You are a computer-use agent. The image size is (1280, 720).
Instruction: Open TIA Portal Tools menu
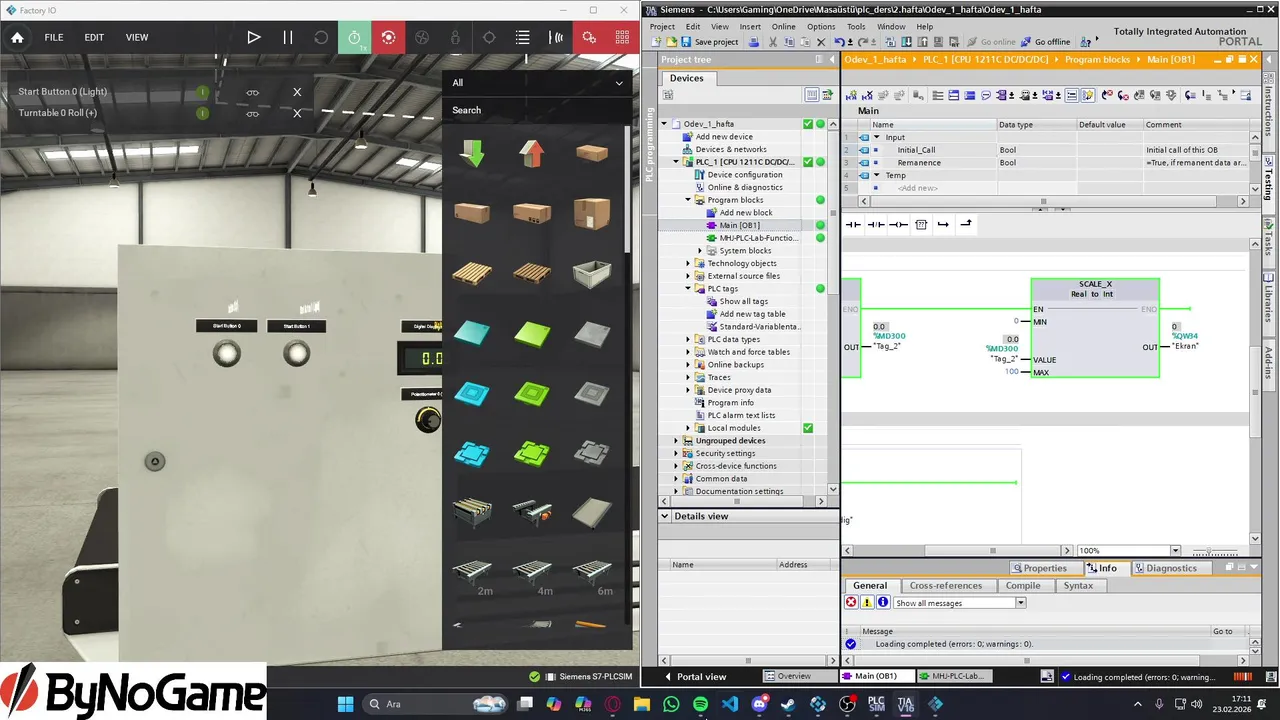tap(856, 27)
